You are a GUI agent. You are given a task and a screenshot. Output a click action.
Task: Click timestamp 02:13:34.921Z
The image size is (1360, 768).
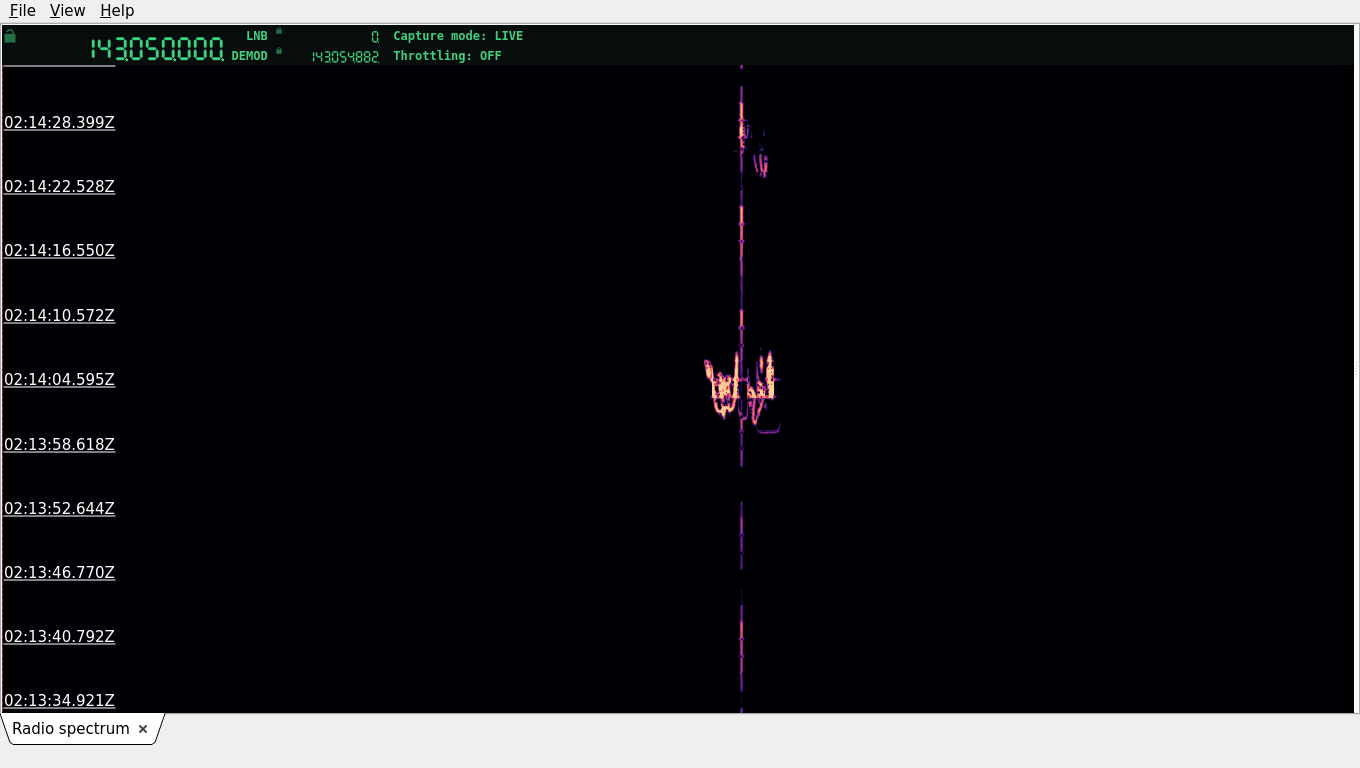59,701
